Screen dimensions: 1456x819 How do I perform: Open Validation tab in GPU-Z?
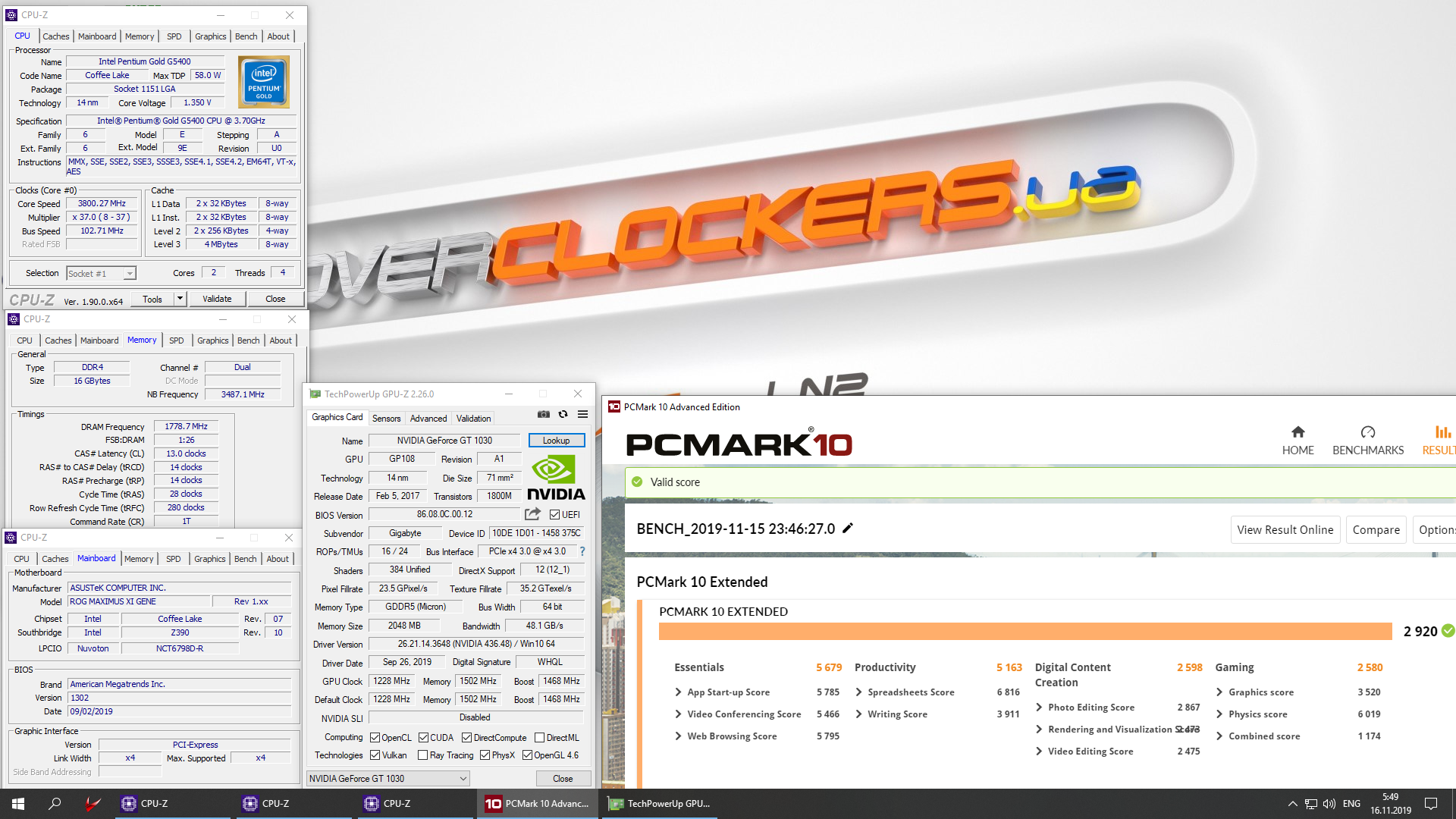pos(473,419)
